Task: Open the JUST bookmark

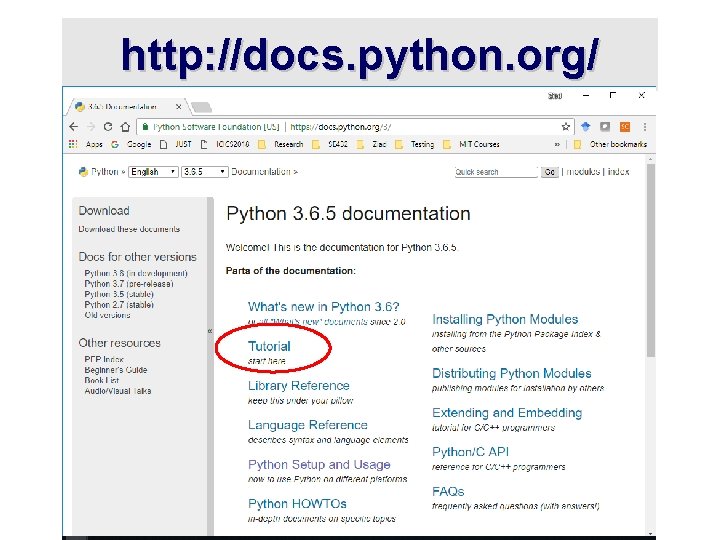Action: (x=176, y=144)
